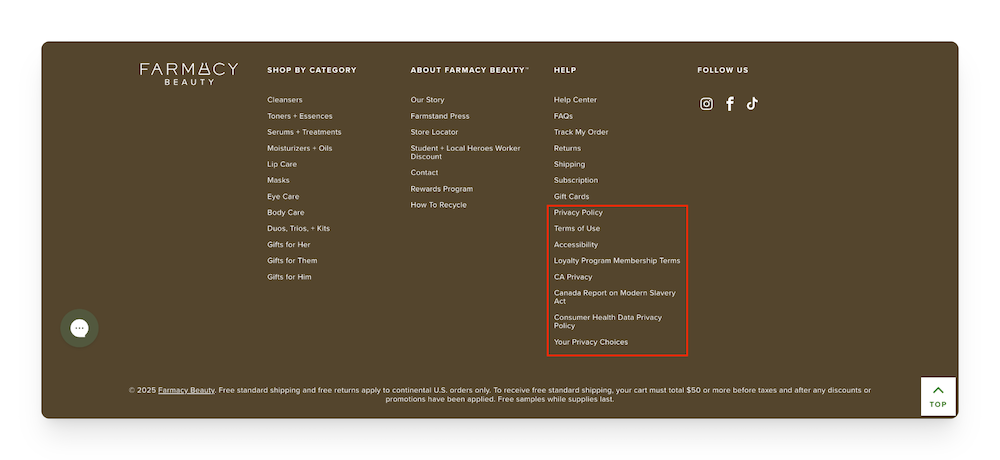View Gifts for Him

point(290,277)
